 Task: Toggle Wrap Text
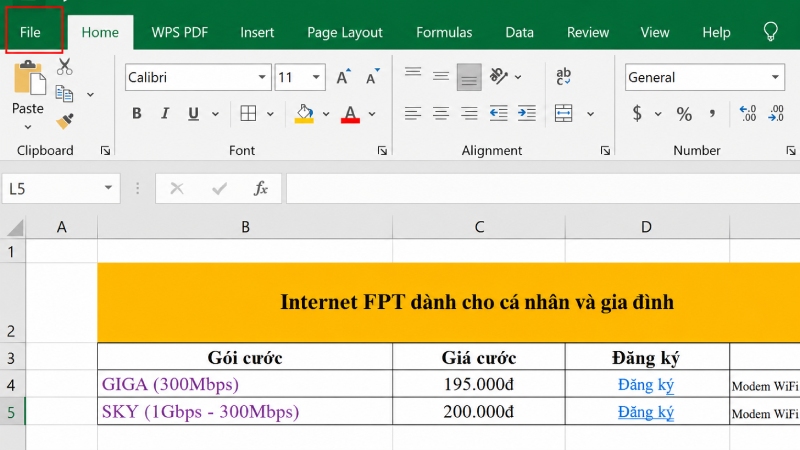563,77
